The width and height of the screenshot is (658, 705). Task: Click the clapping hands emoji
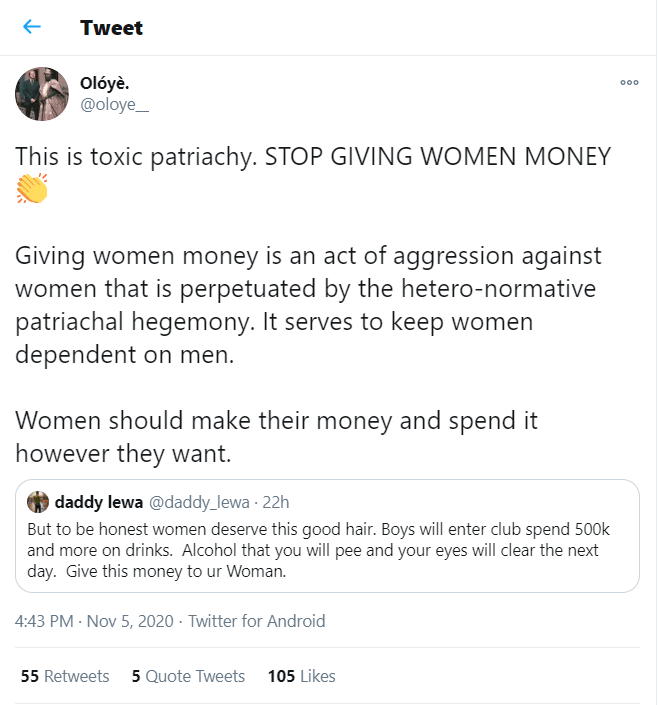tap(32, 189)
